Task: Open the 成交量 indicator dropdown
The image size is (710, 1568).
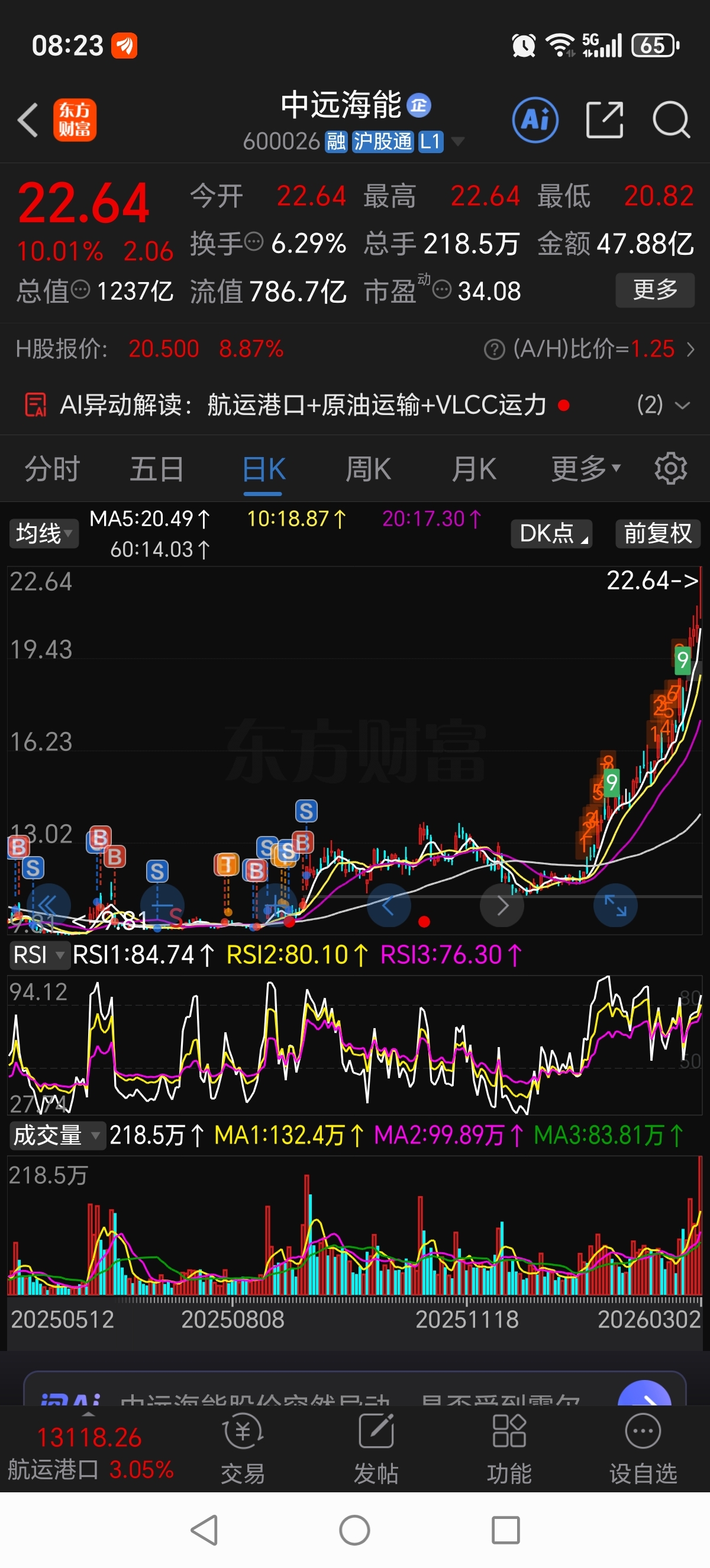Action: coord(57,1135)
